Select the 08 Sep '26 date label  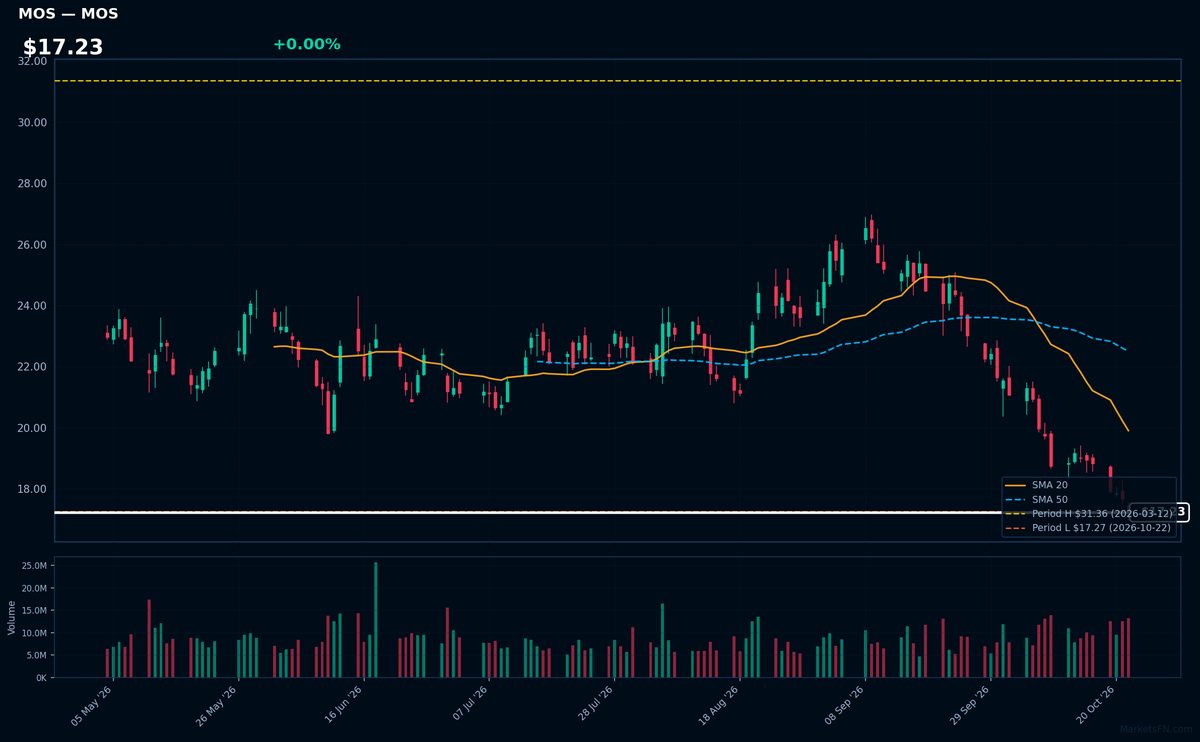843,705
